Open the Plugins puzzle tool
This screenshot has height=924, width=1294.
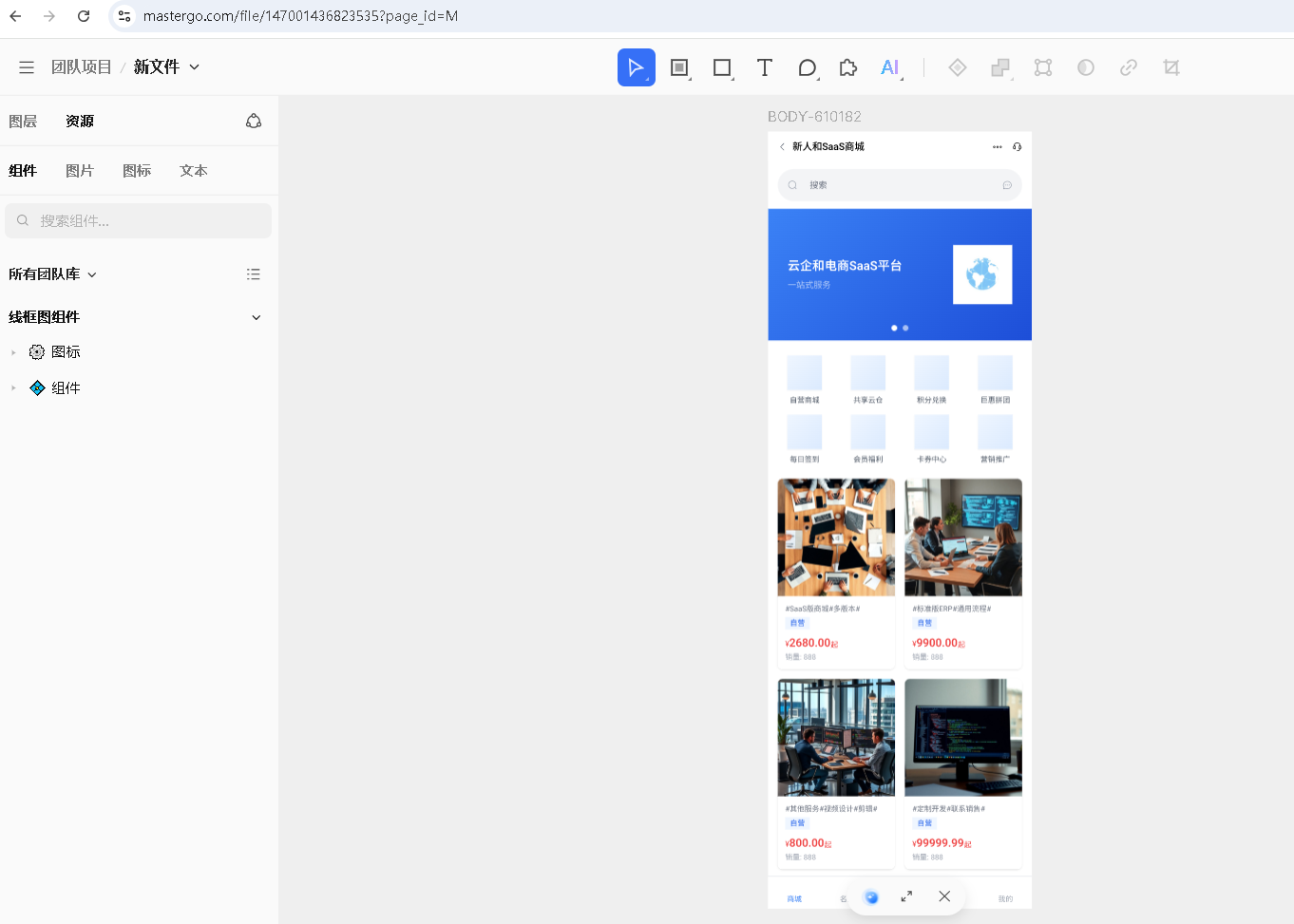point(848,67)
